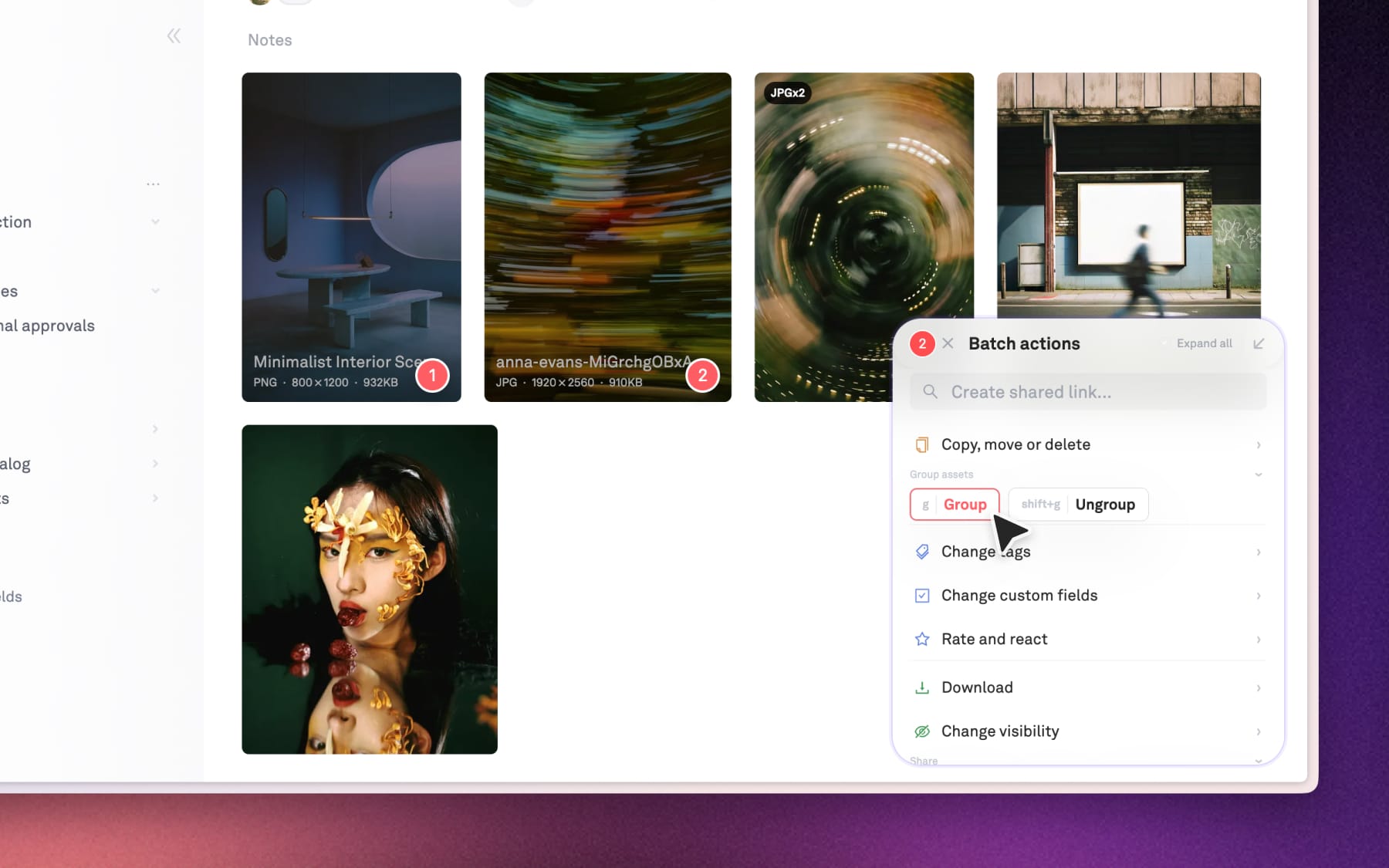Click the crossed-eye Change visibility icon

pyautogui.click(x=921, y=731)
